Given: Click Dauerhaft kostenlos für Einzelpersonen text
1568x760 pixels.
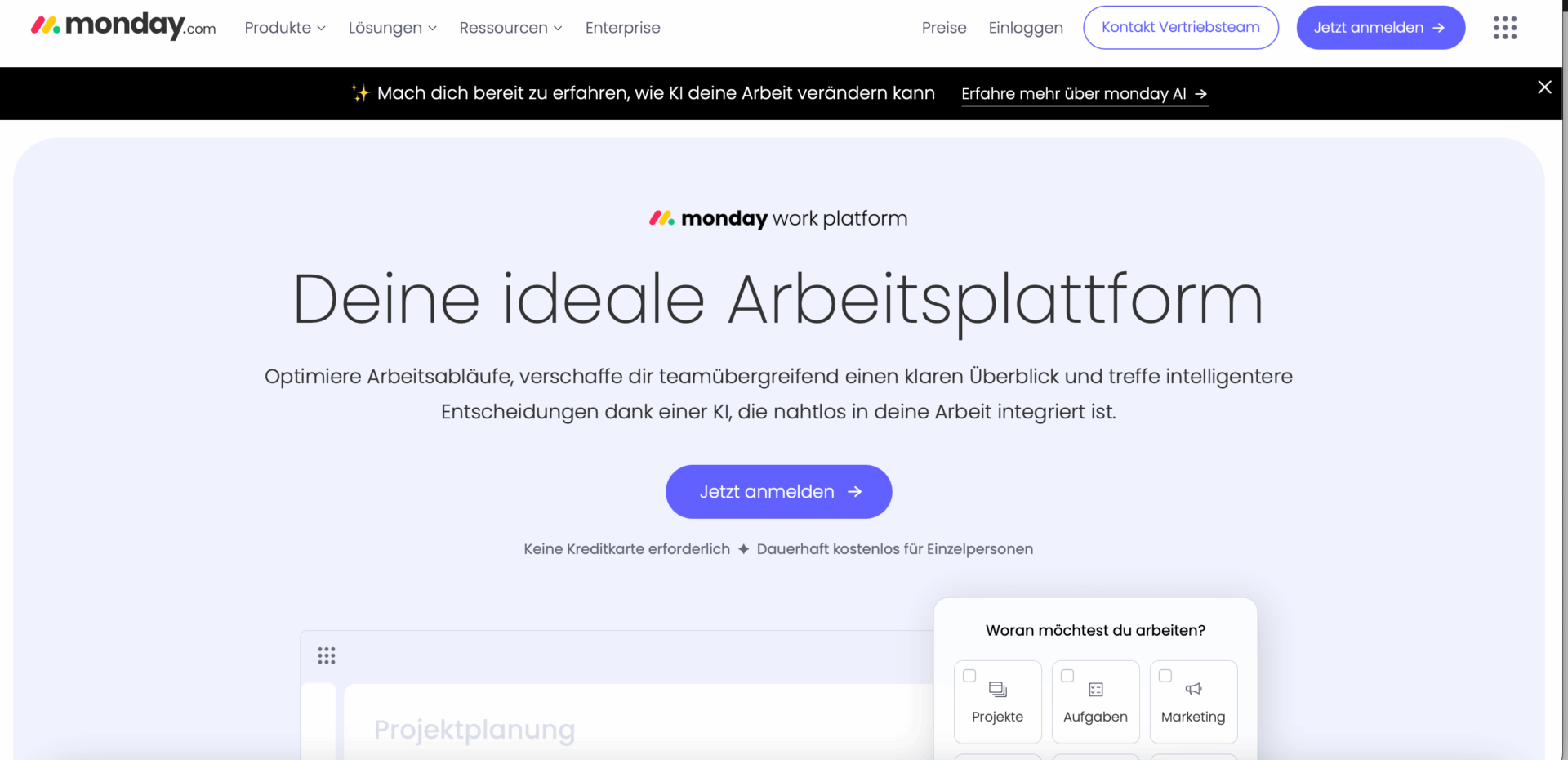Looking at the screenshot, I should (x=894, y=549).
